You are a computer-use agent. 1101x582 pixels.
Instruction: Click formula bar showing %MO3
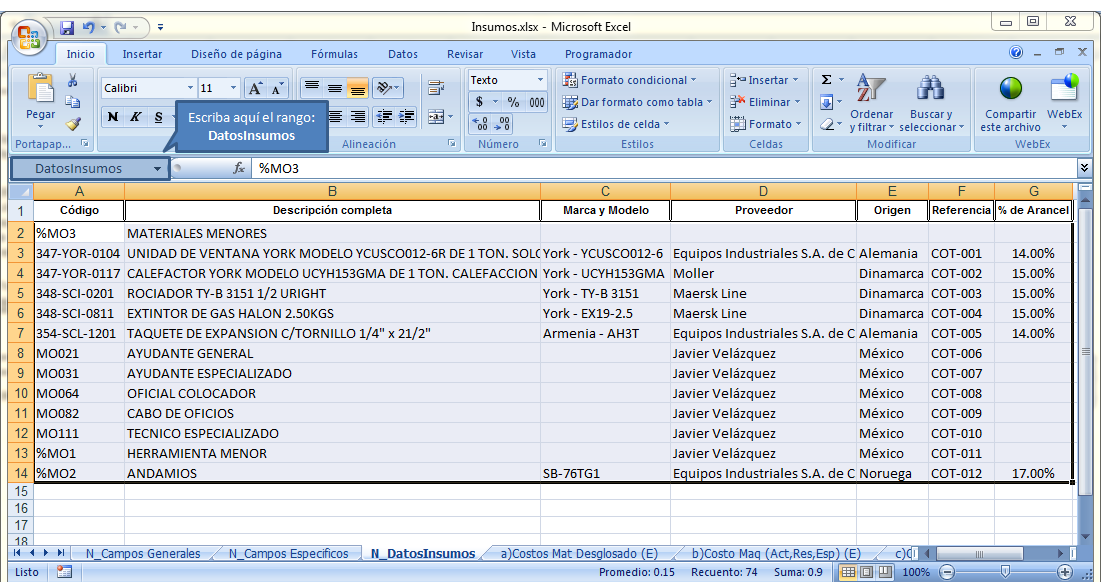coord(664,168)
